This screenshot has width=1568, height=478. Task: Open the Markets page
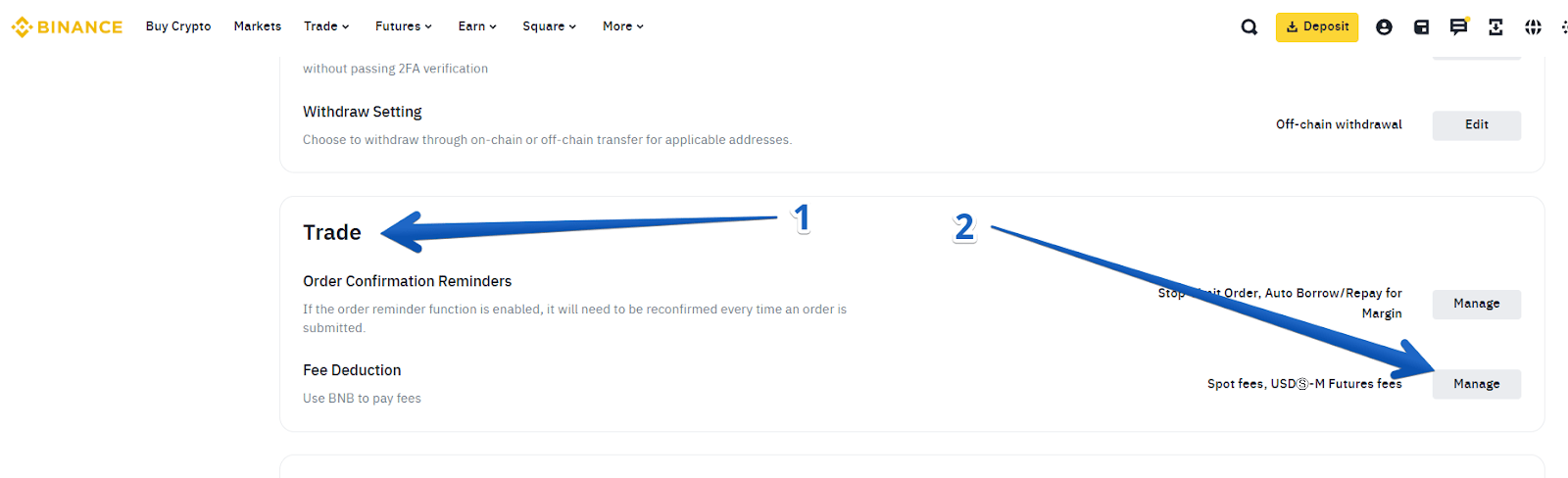(258, 26)
